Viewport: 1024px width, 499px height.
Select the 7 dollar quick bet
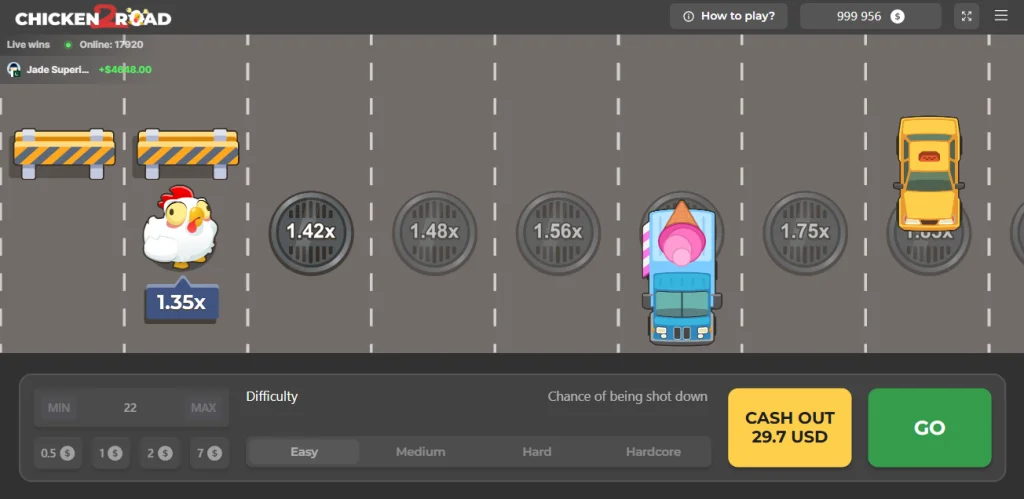(x=209, y=453)
